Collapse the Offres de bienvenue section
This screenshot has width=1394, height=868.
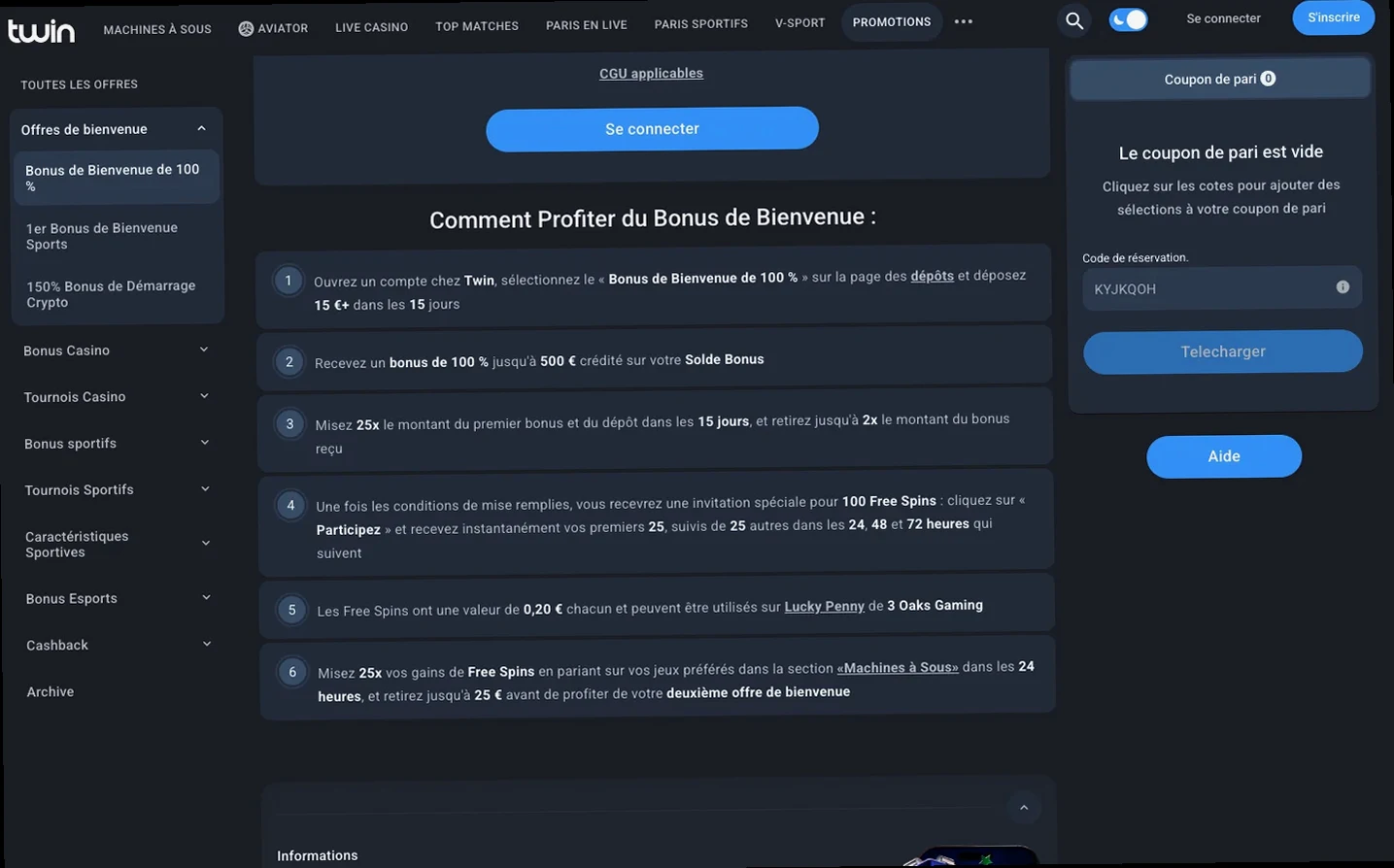click(201, 128)
